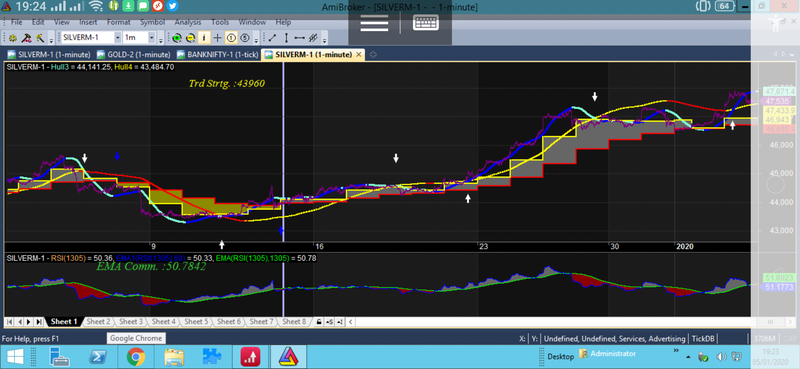Open the File menu
800x369 pixels.
tap(16, 22)
